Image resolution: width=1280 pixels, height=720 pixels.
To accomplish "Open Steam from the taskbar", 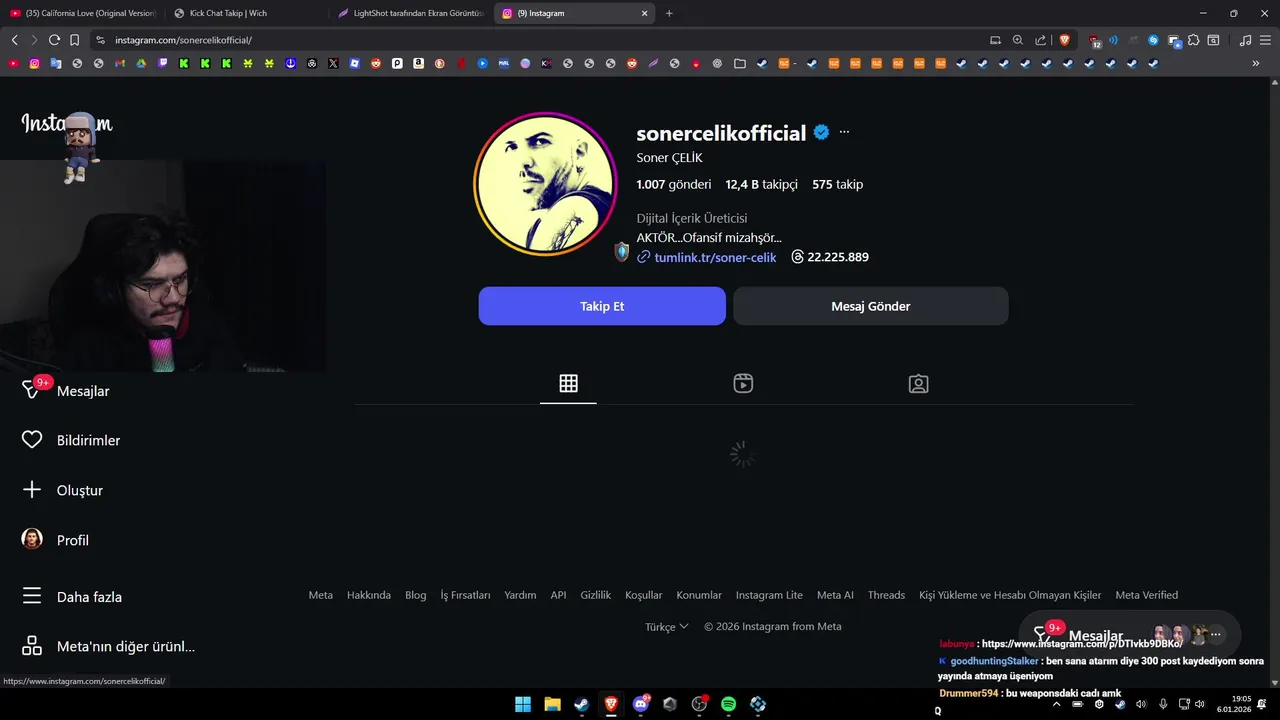I will pos(581,704).
